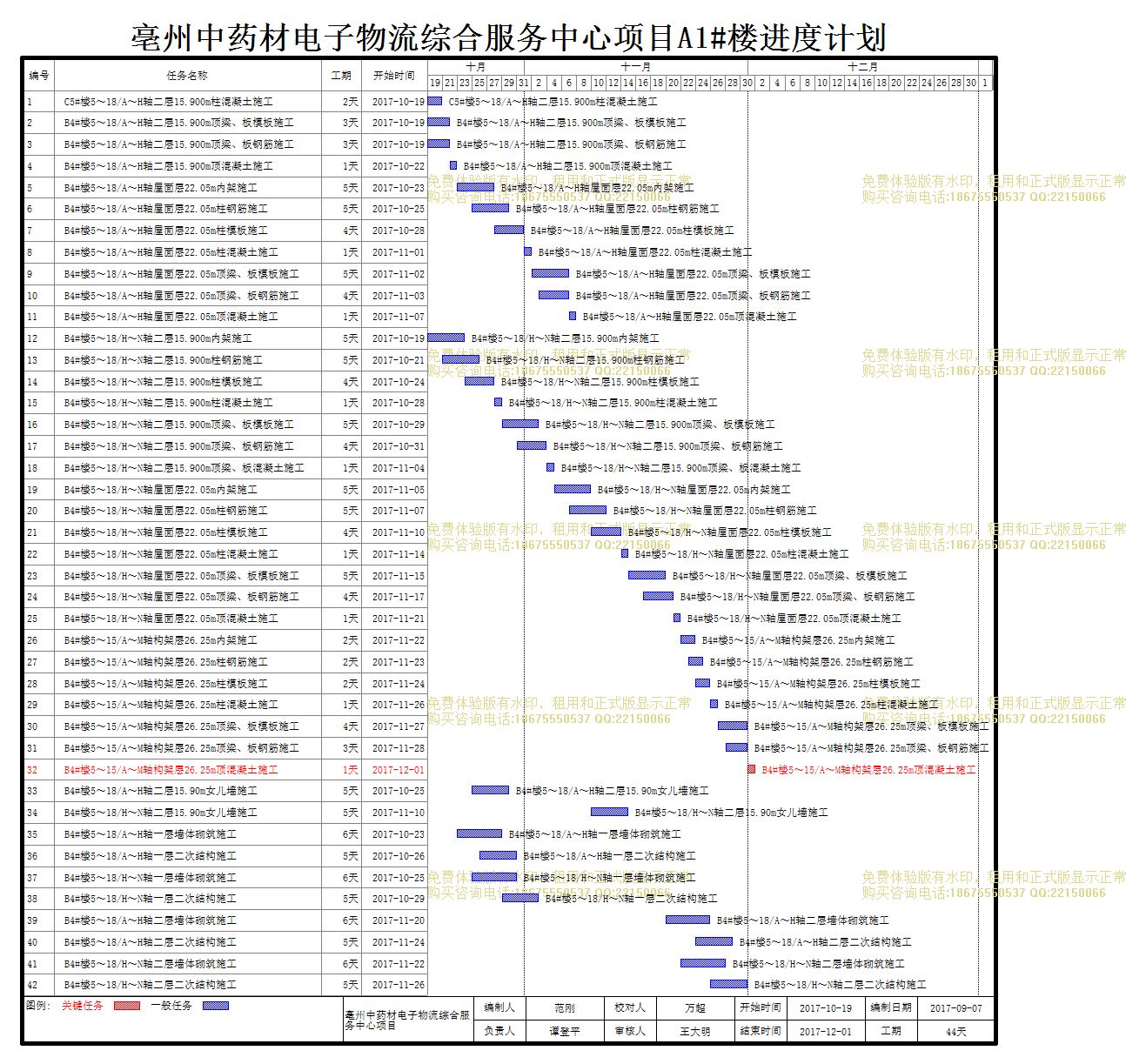
Task: Click the Gantt label beside task 32's bar
Action: point(869,770)
